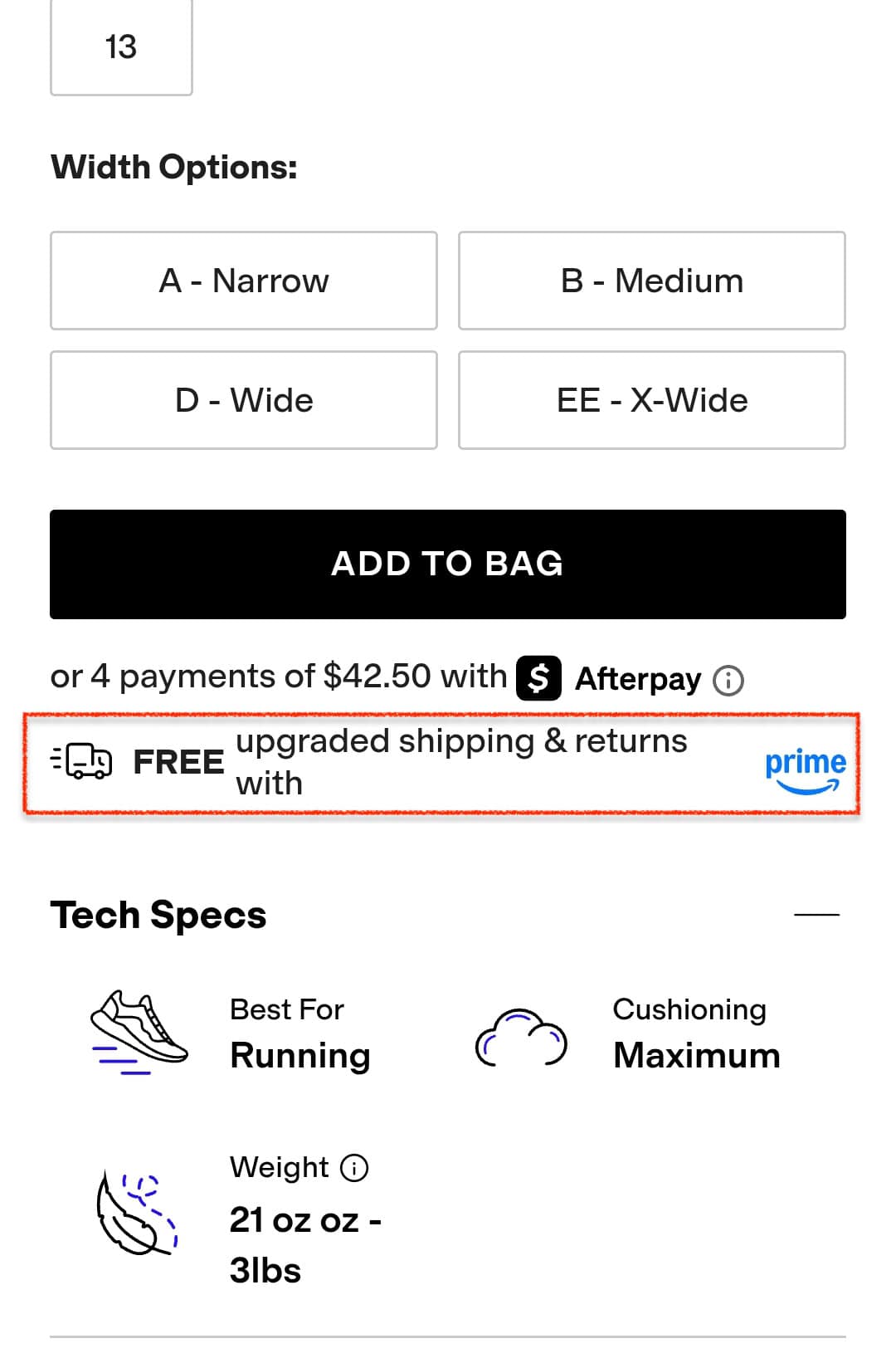Image resolution: width=896 pixels, height=1363 pixels.
Task: Click ADD TO BAG
Action: pos(447,564)
